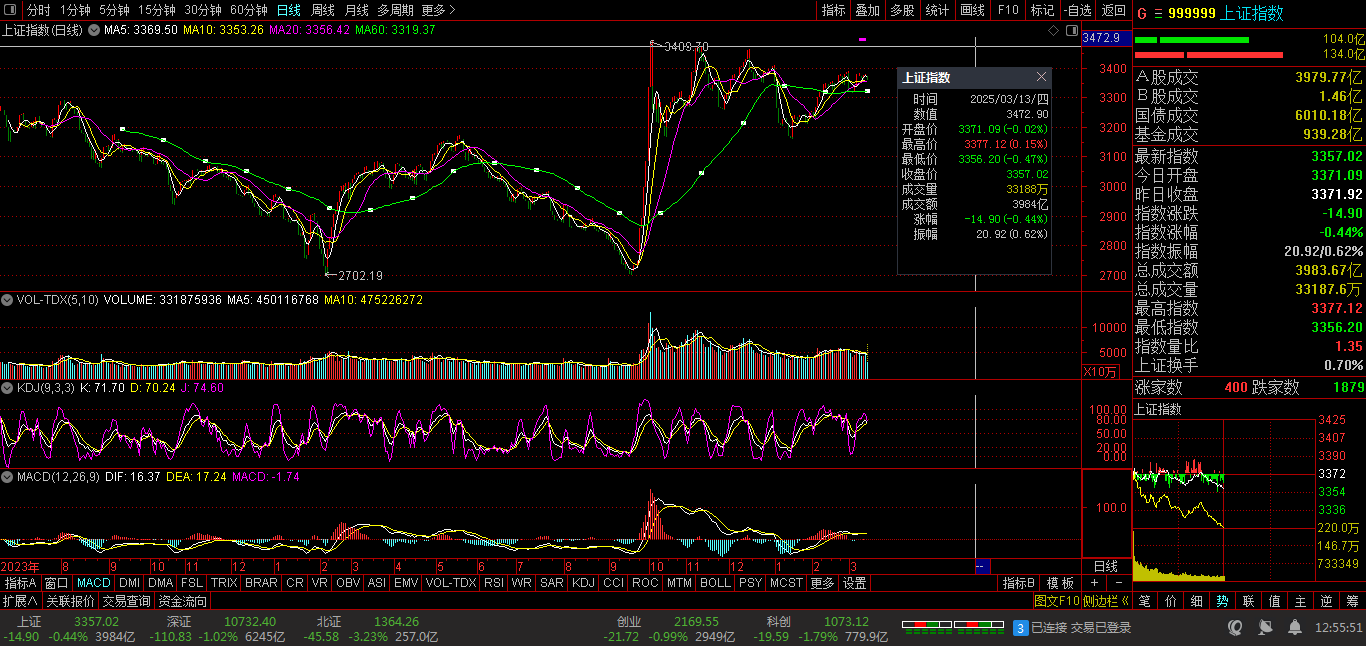This screenshot has height=646, width=1366.
Task: Click the blue time-axis slider handle
Action: click(x=981, y=566)
